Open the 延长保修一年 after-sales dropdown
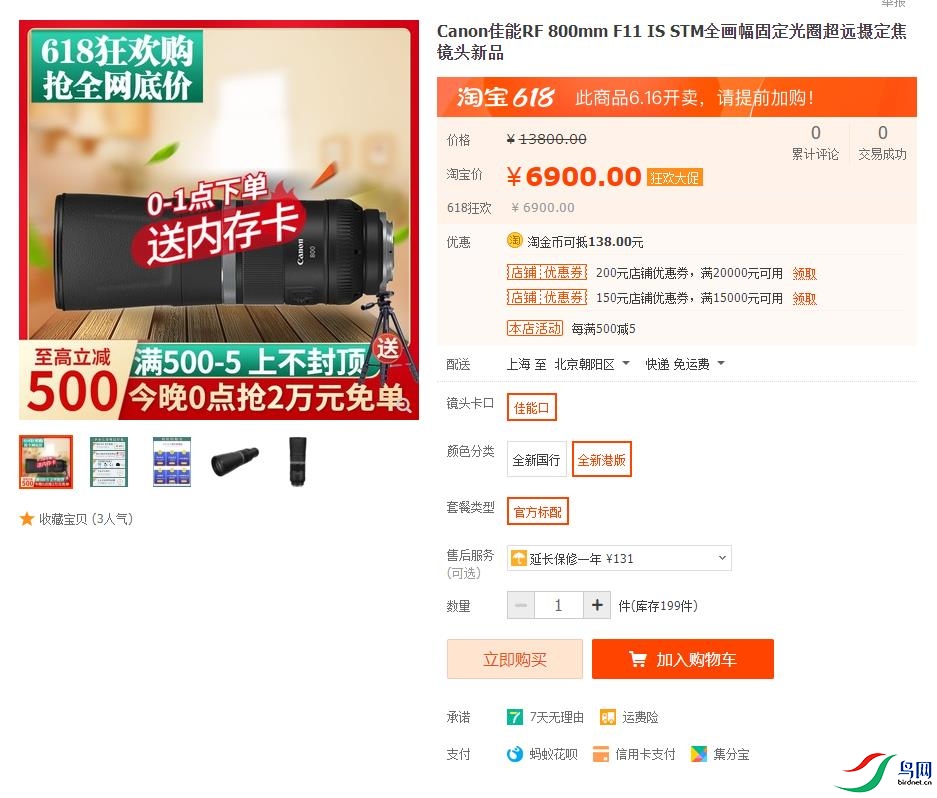Image resolution: width=937 pixels, height=798 pixels. (x=619, y=558)
